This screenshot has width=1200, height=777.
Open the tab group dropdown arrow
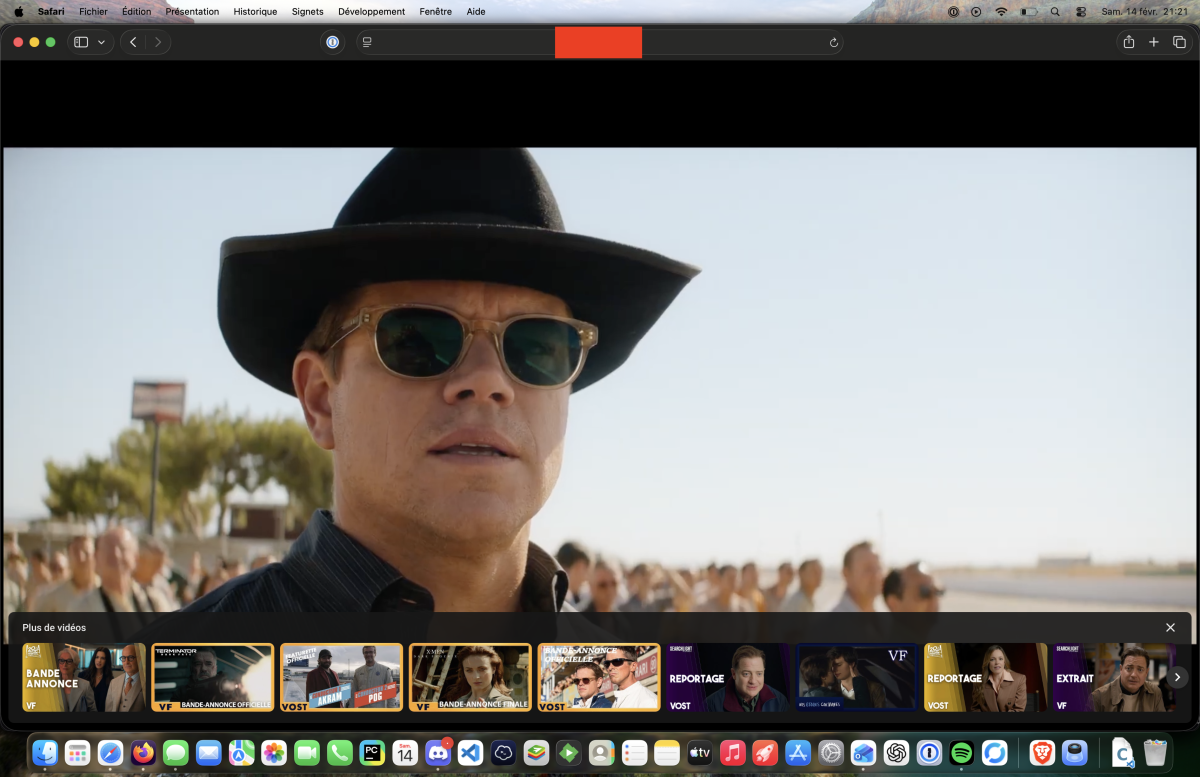pyautogui.click(x=101, y=42)
